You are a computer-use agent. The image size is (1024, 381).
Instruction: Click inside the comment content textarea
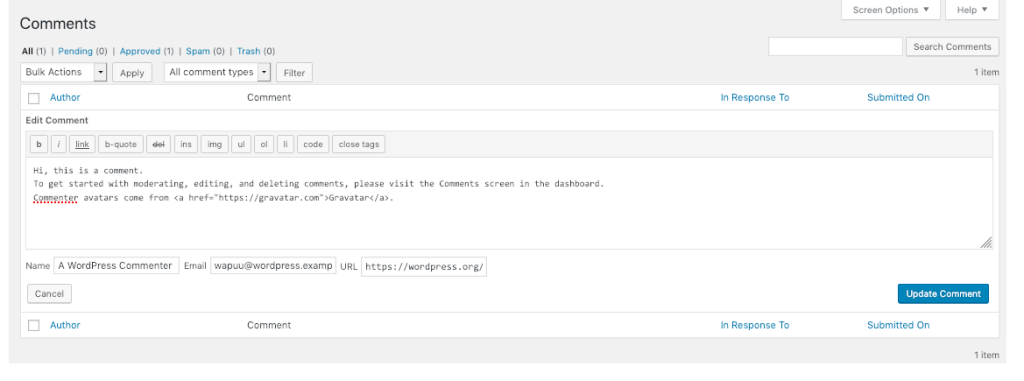click(x=509, y=203)
